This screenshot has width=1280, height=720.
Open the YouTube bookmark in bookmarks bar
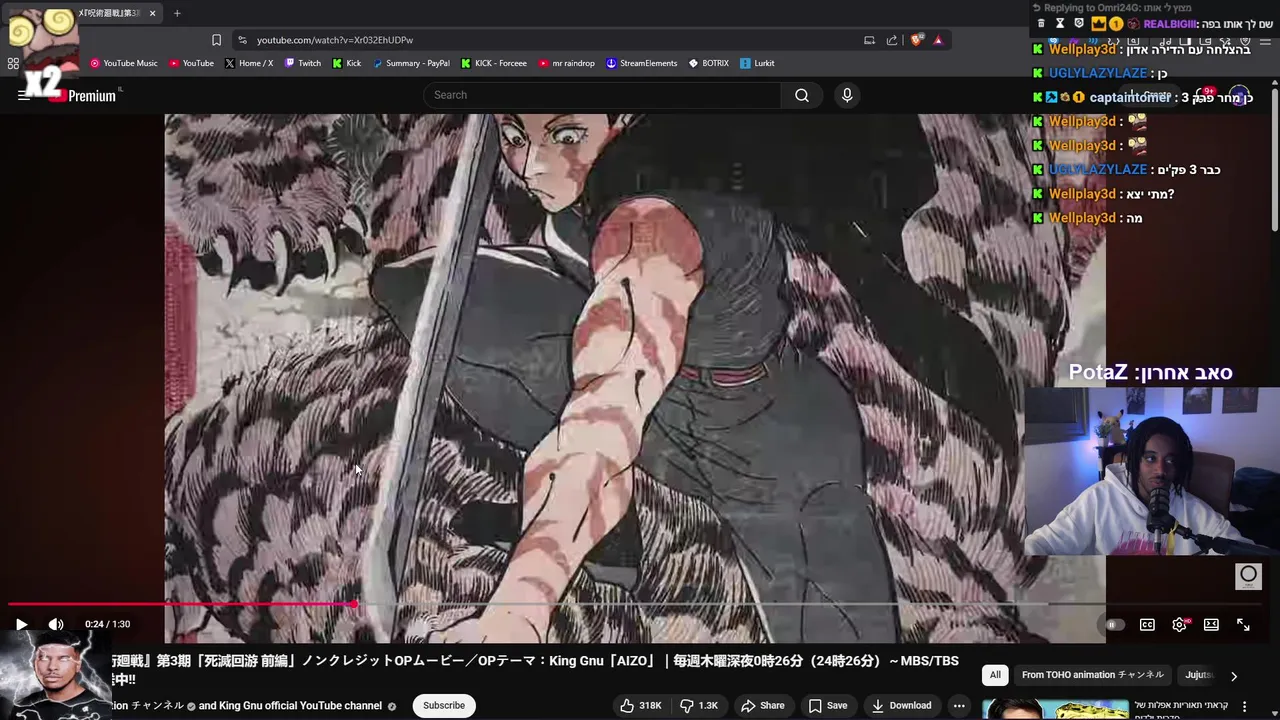click(191, 63)
